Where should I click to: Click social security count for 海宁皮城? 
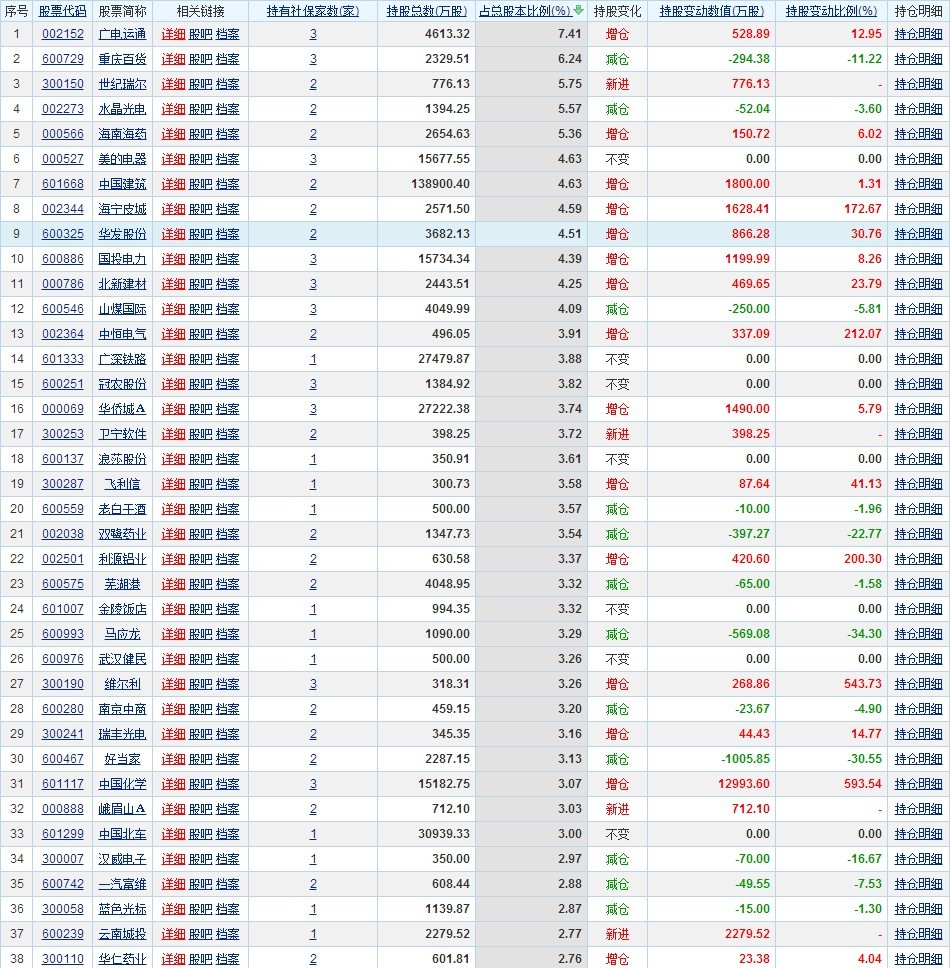(x=313, y=209)
